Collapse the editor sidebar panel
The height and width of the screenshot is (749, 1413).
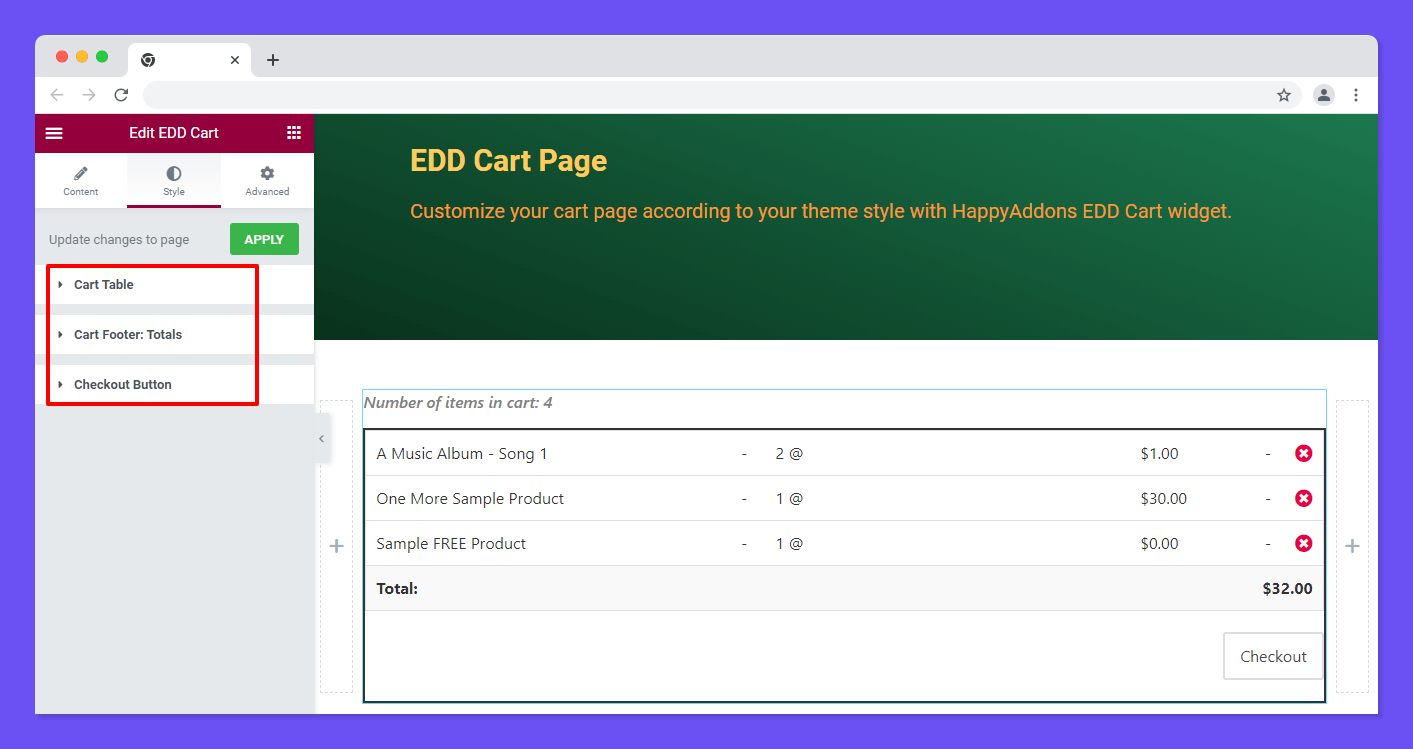coord(321,438)
